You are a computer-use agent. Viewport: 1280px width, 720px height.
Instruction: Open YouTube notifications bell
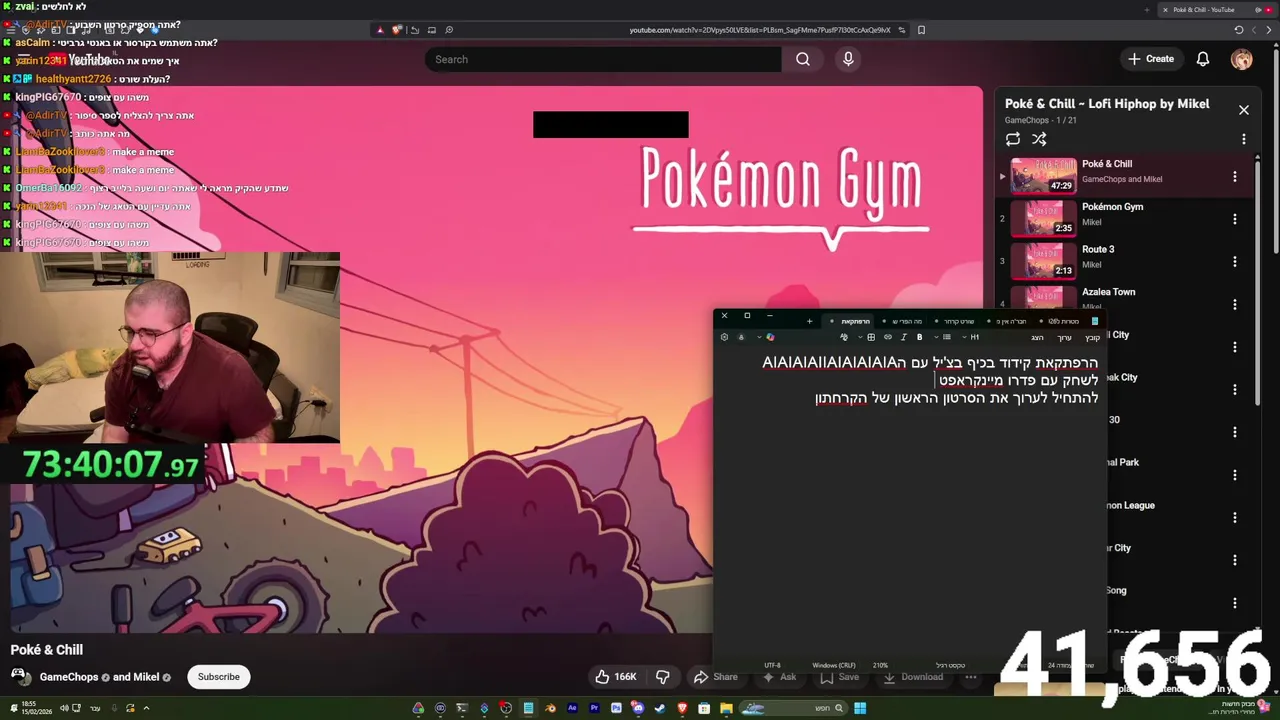point(1203,59)
